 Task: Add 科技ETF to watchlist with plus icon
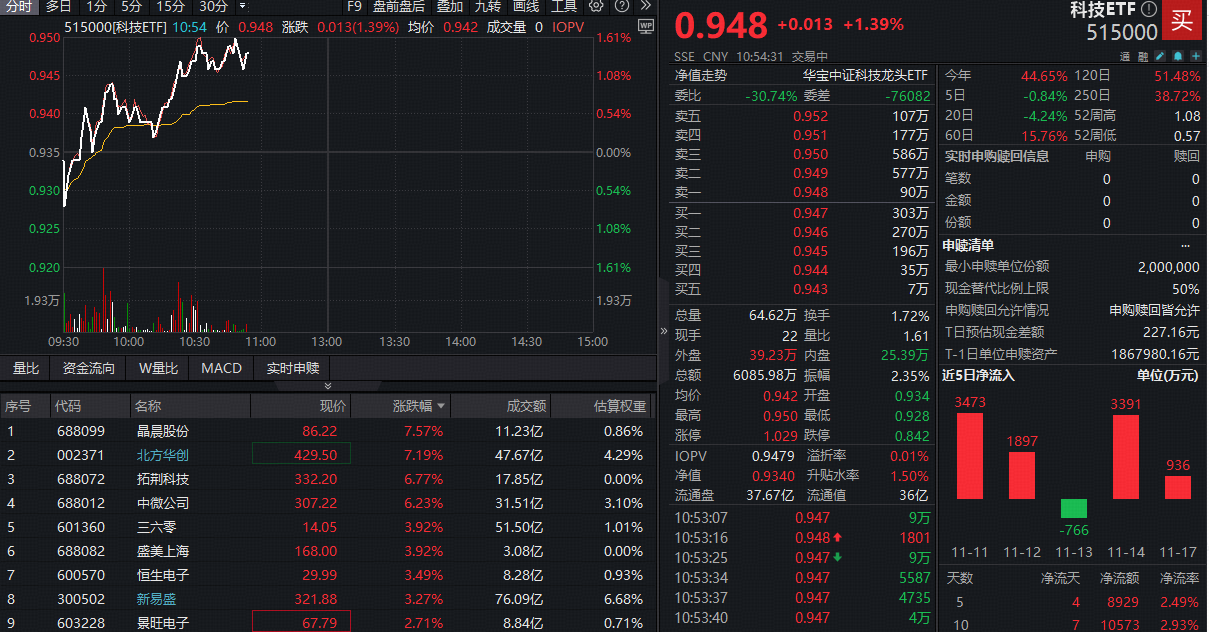click(x=1197, y=56)
